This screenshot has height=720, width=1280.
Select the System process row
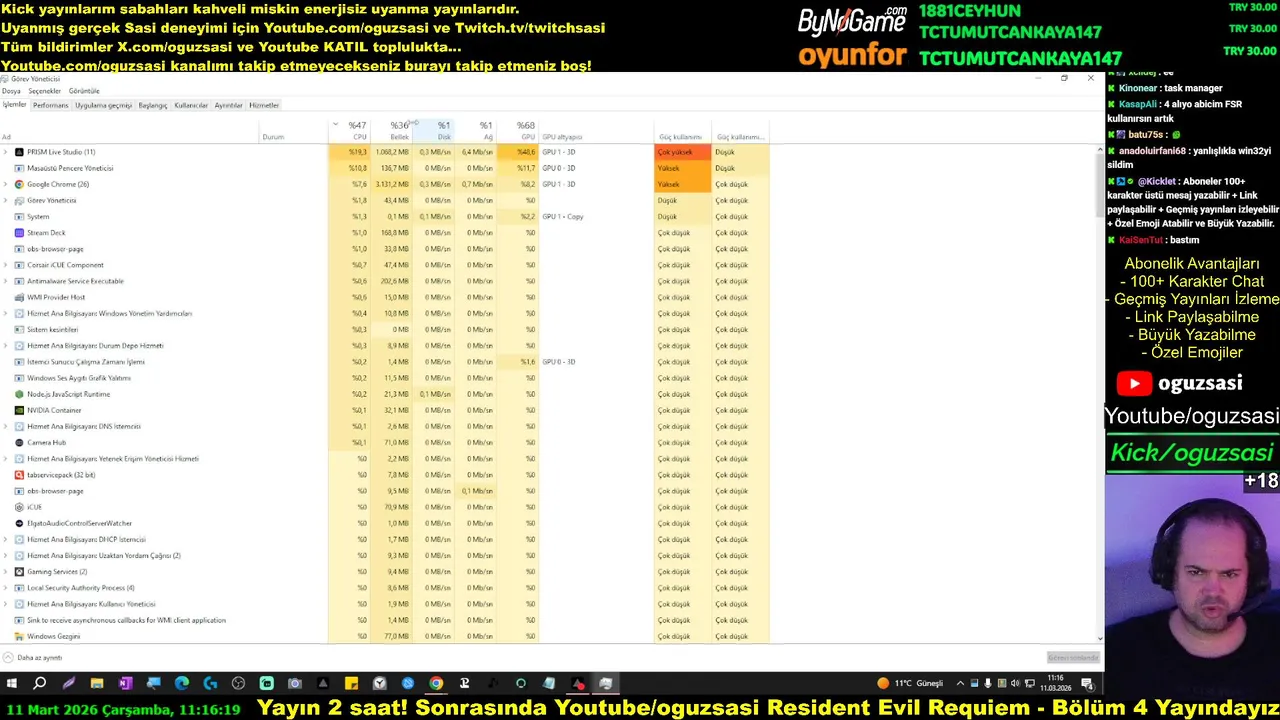385,216
